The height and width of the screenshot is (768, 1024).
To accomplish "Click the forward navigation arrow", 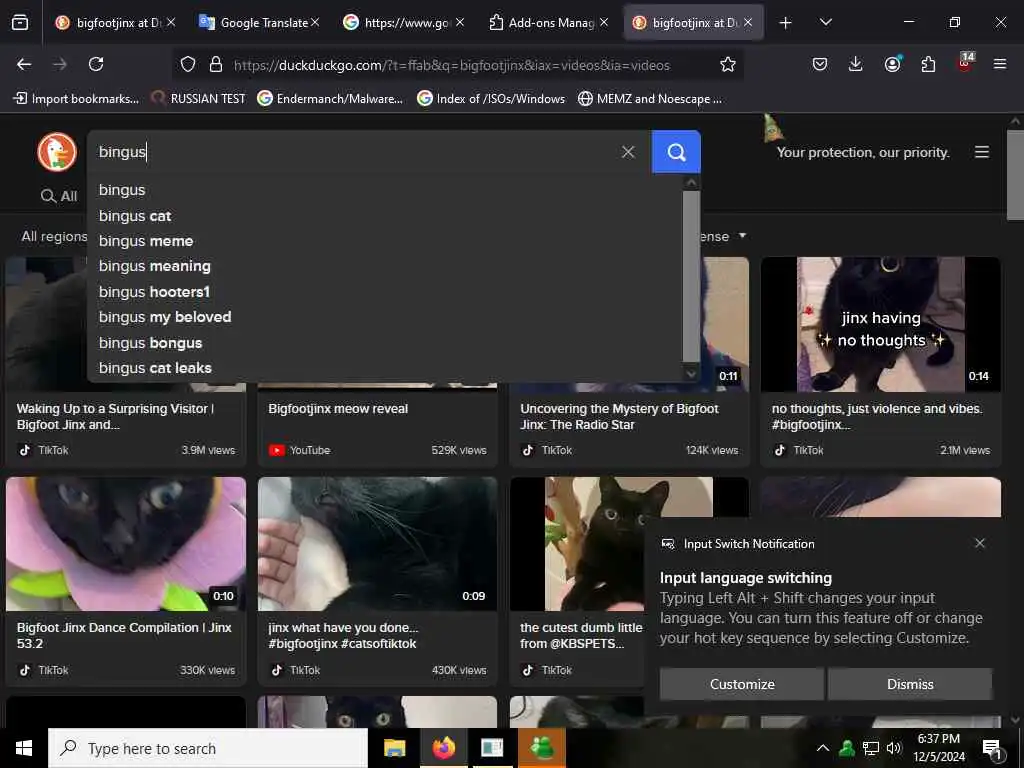I will 60,64.
